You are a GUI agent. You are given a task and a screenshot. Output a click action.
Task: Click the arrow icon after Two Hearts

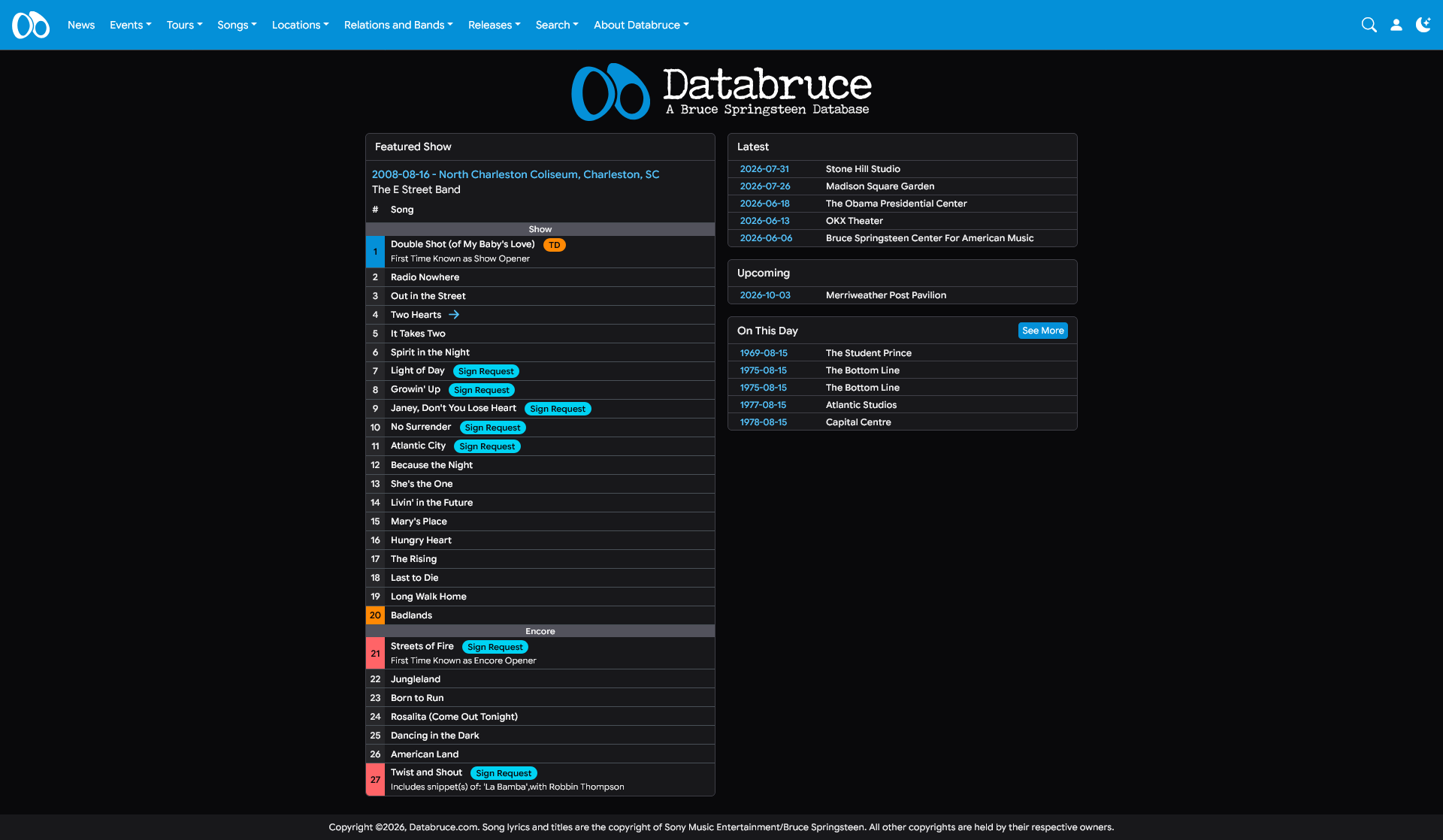tap(454, 315)
